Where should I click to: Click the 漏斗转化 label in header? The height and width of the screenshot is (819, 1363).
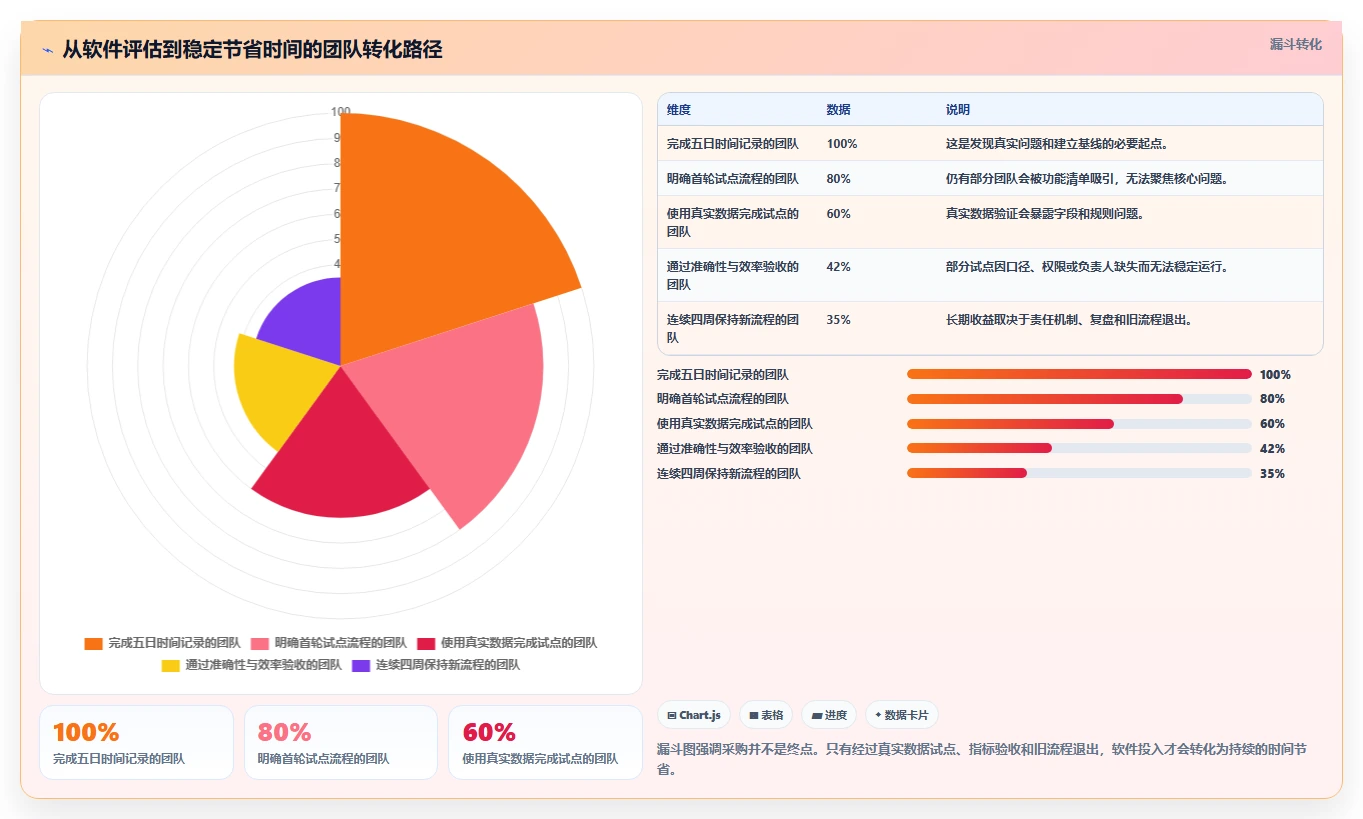pos(1295,45)
